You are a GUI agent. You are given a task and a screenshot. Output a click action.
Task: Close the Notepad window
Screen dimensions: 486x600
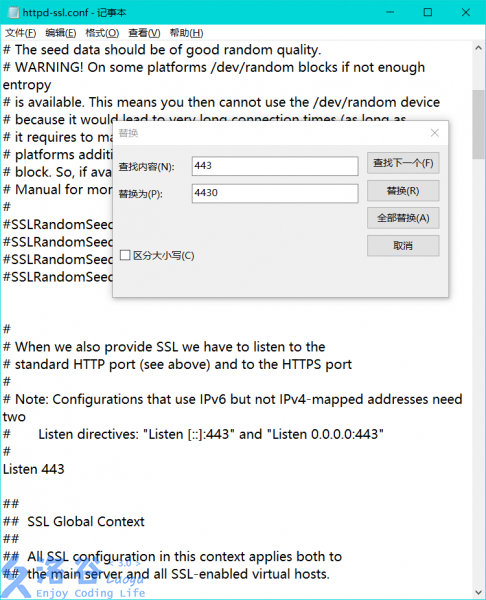click(466, 12)
